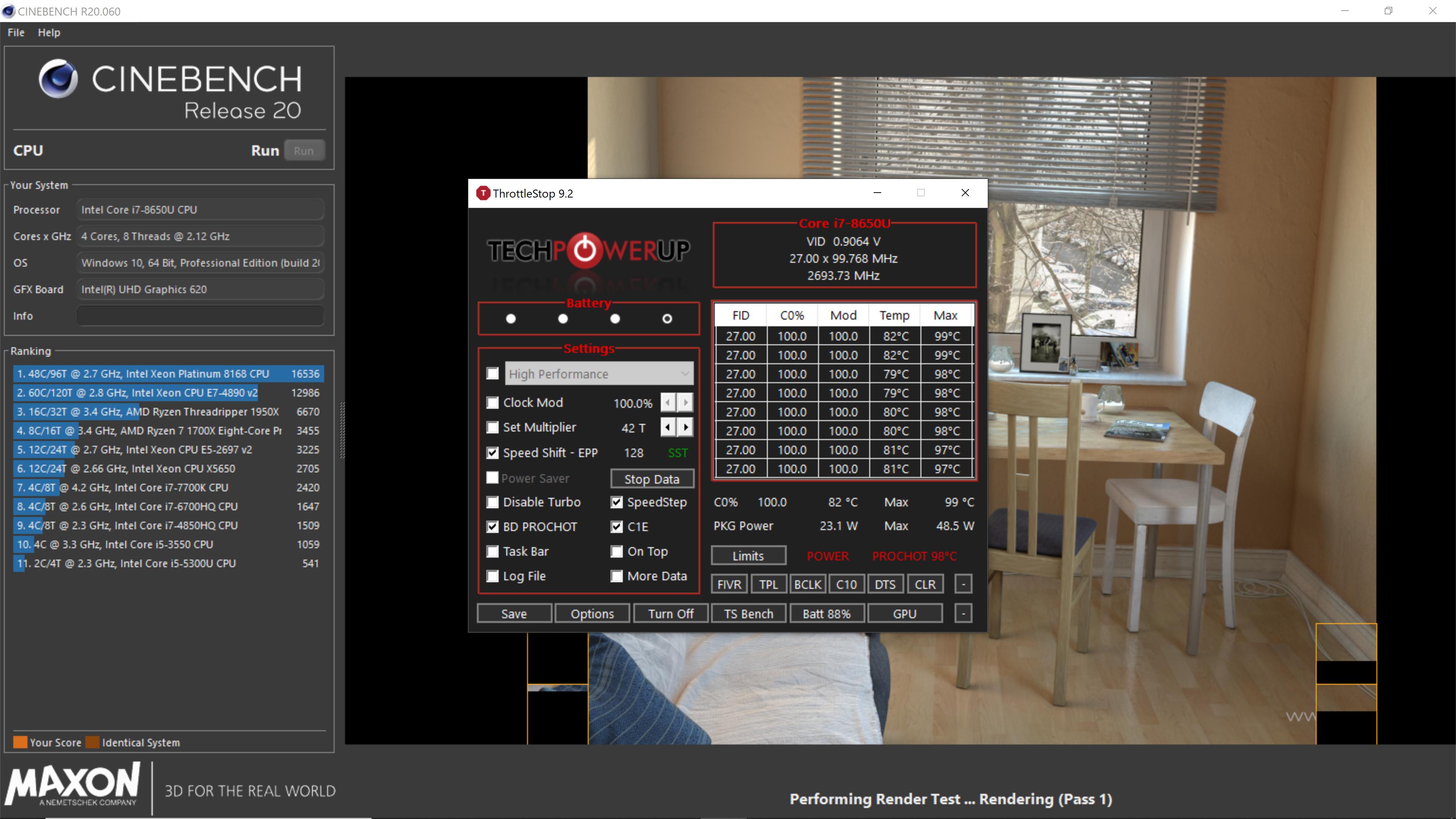This screenshot has height=819, width=1456.
Task: Click the minus button next to GPU
Action: click(963, 613)
